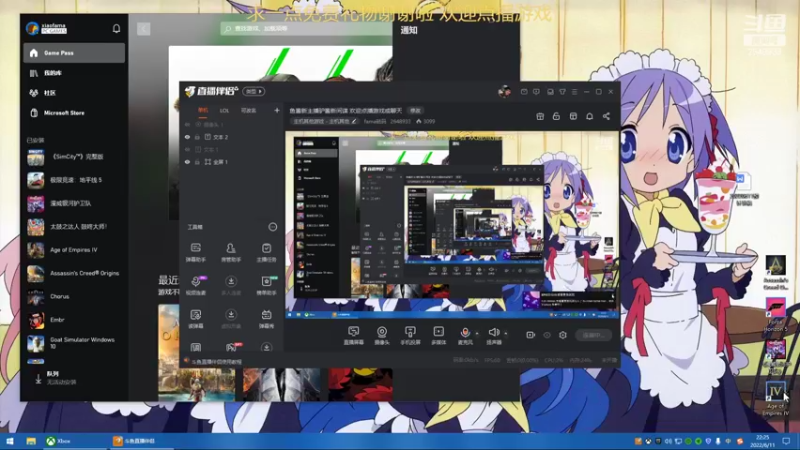Open the PK tool with red badge

coord(231,347)
